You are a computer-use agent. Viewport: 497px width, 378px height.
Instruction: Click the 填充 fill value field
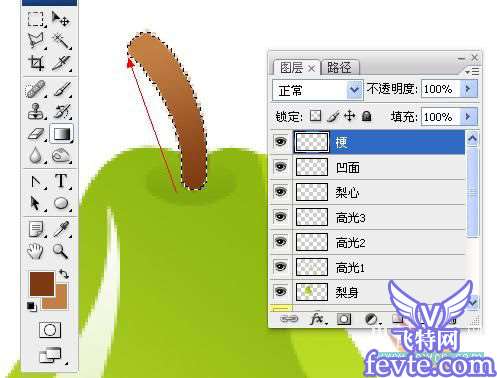pos(441,117)
